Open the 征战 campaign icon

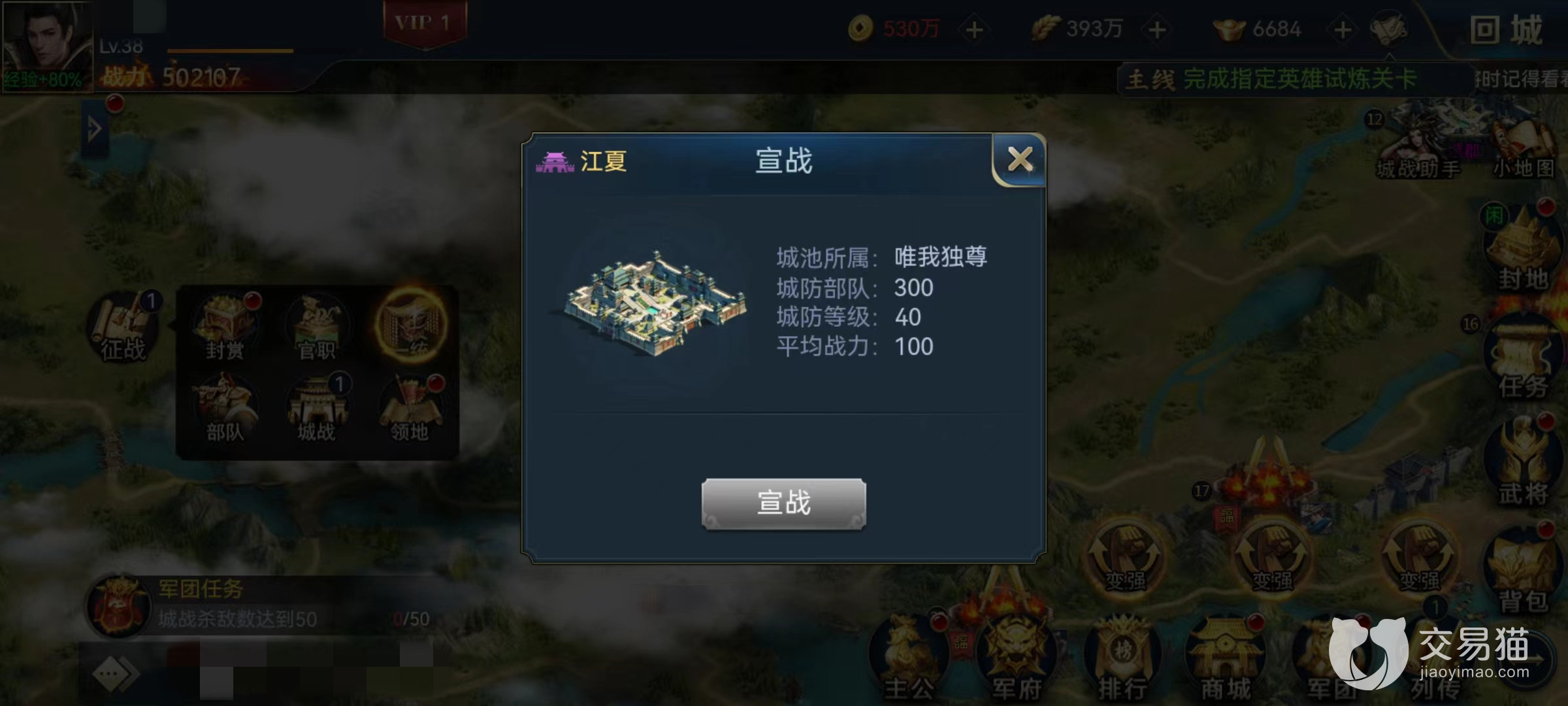pyautogui.click(x=123, y=328)
